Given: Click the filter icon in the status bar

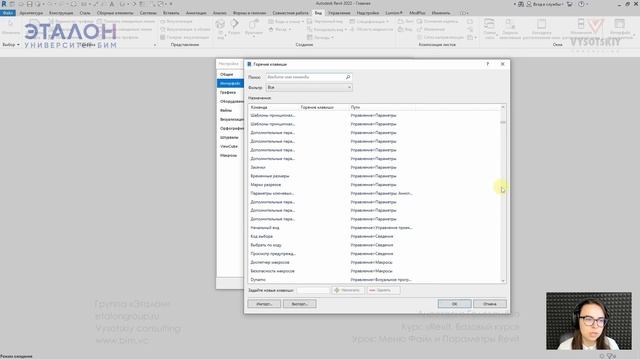Looking at the screenshot, I should 611,356.
